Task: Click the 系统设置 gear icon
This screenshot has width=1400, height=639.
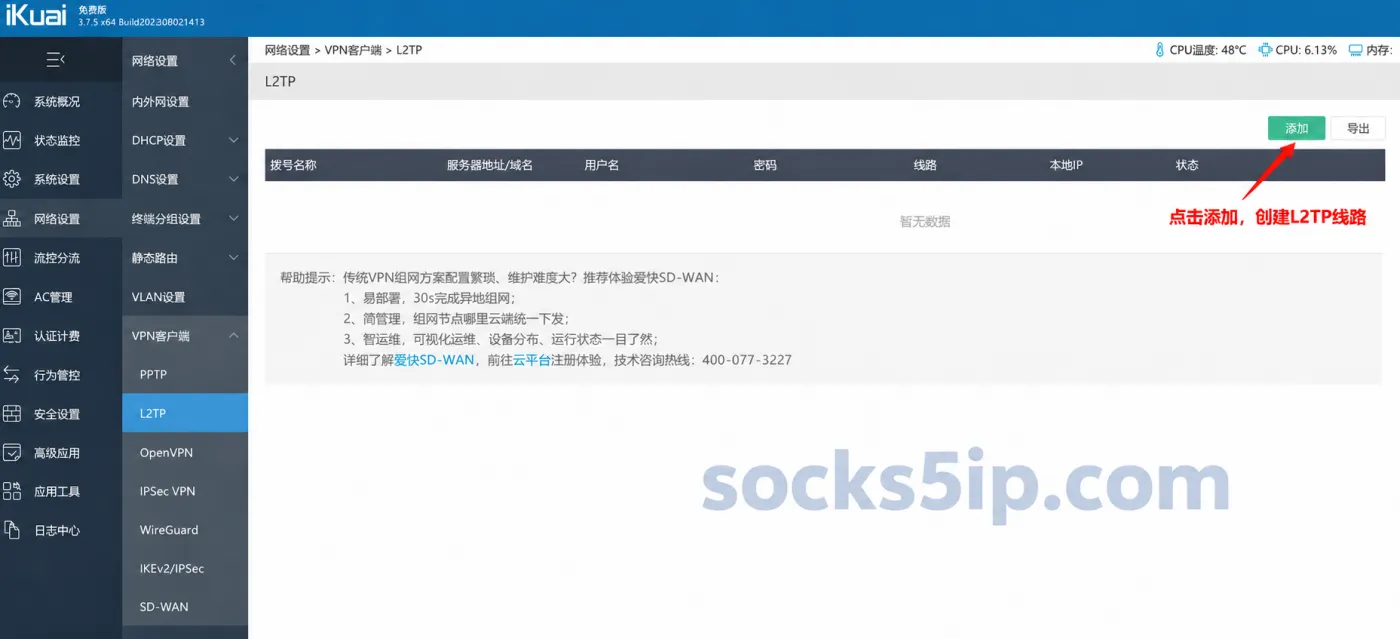Action: [12, 179]
